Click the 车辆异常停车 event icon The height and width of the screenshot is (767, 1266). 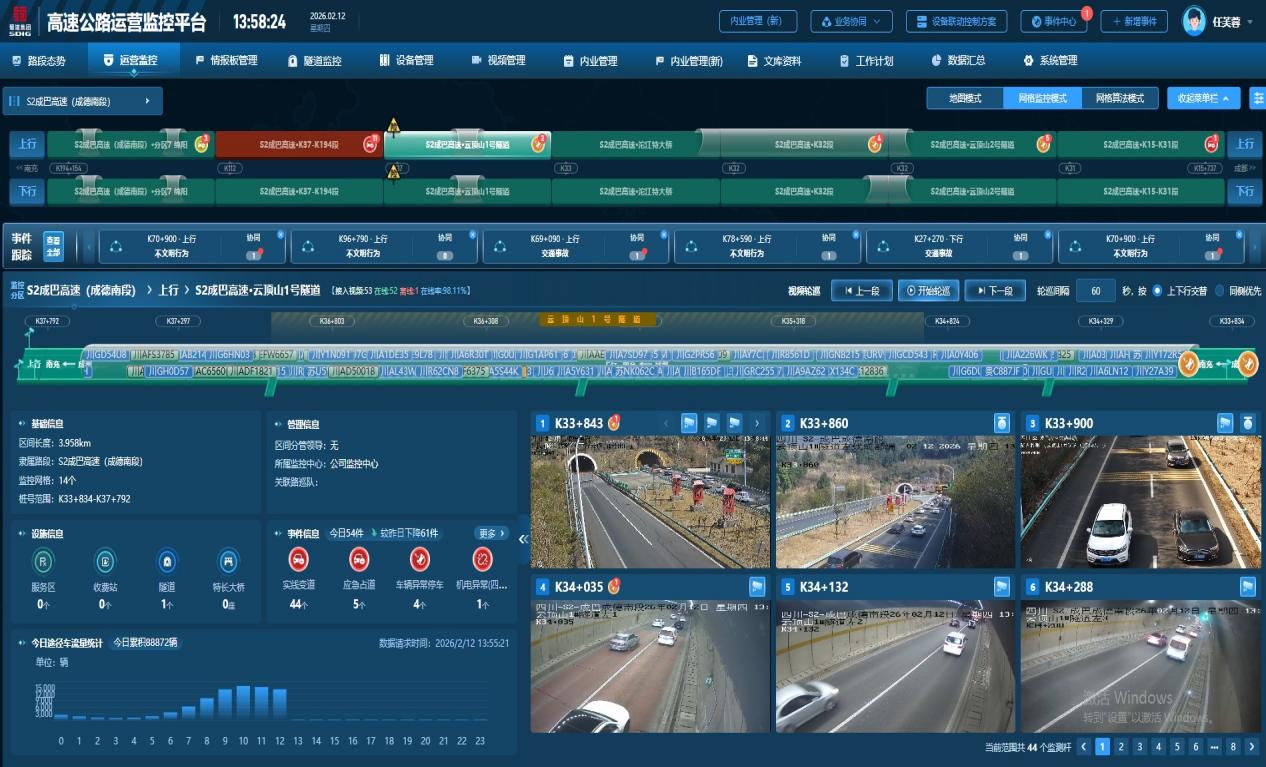[x=421, y=559]
